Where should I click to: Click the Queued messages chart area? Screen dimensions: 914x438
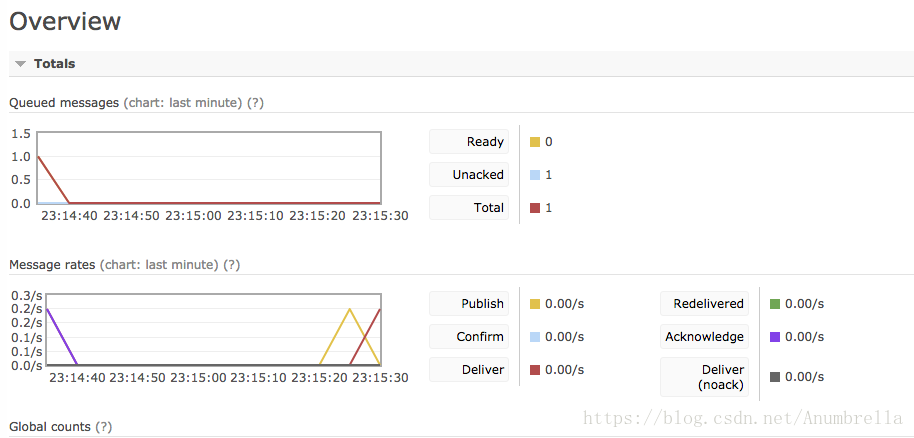point(209,168)
